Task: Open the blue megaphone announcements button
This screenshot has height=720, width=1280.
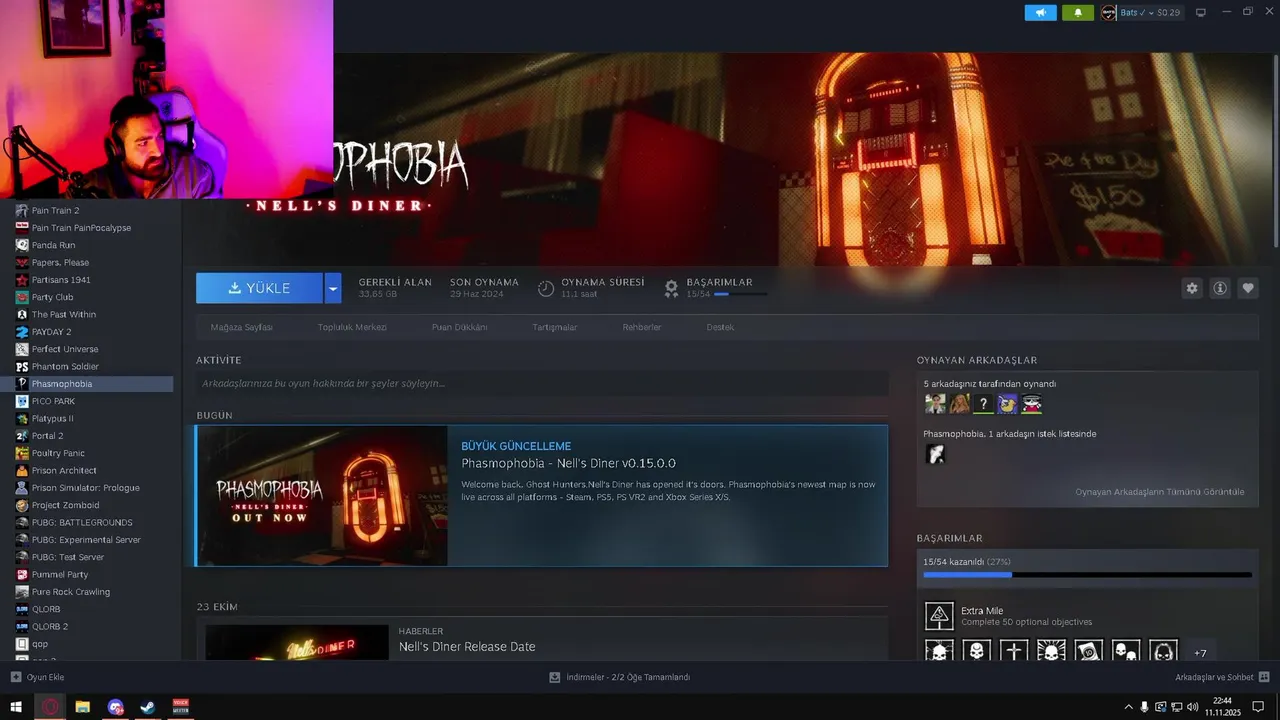Action: coord(1040,13)
